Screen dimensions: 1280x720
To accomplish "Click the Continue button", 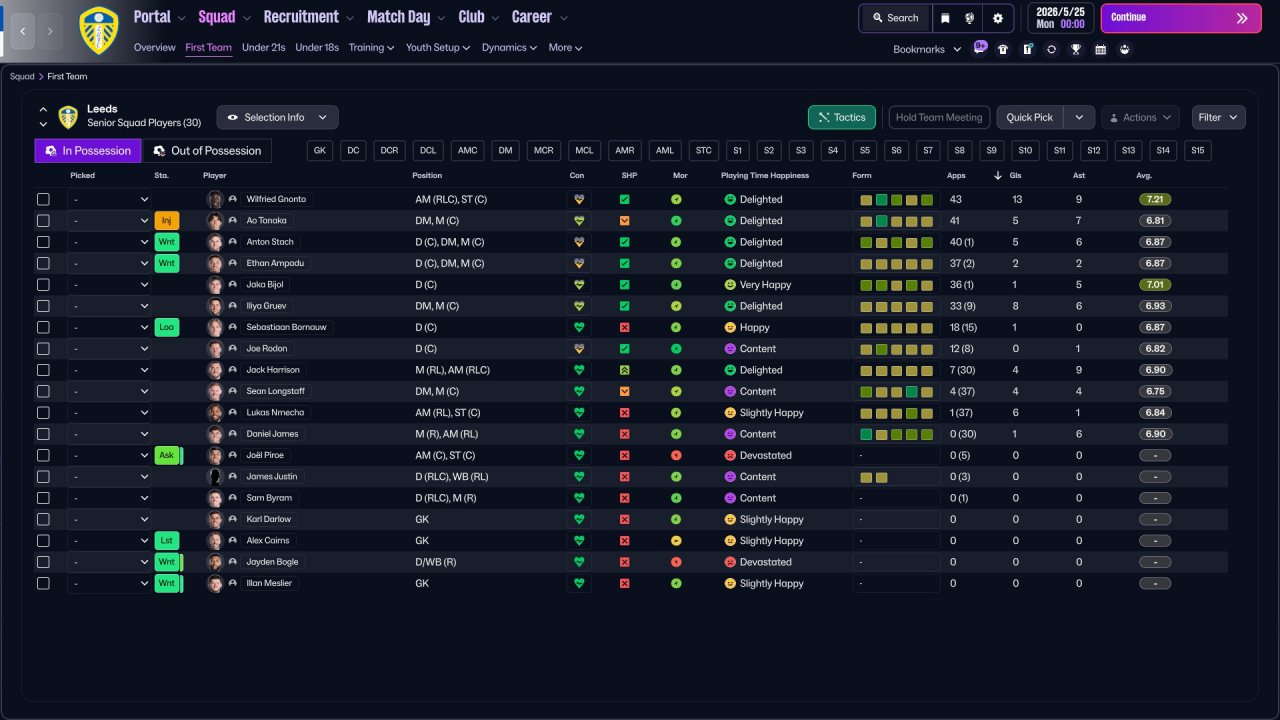I will [1182, 18].
